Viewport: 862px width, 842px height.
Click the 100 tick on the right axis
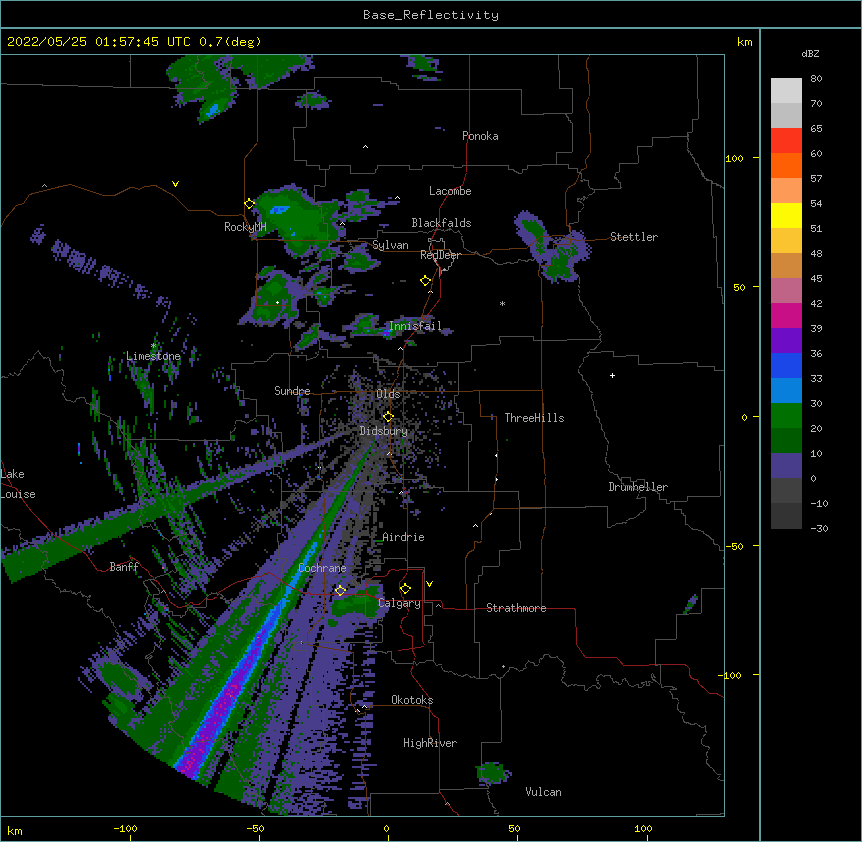point(734,158)
